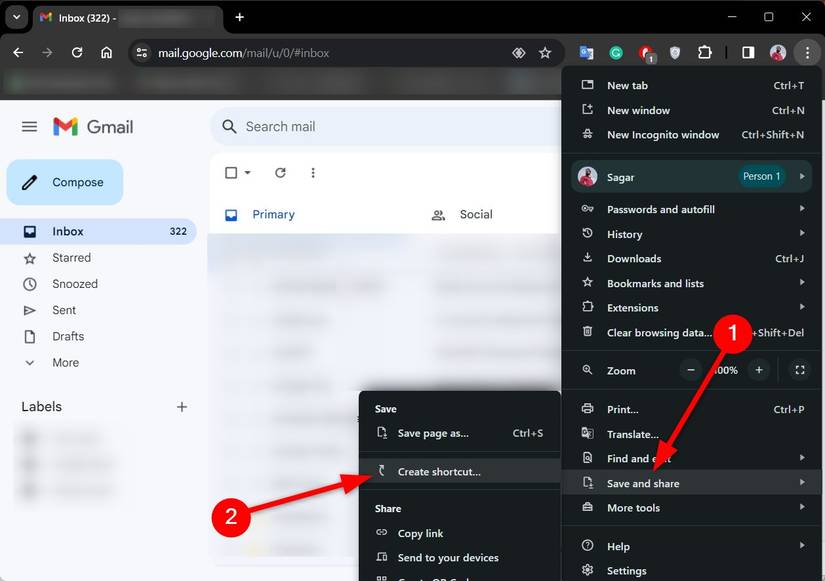
Task: Open the Social inbox tab
Action: tap(475, 215)
